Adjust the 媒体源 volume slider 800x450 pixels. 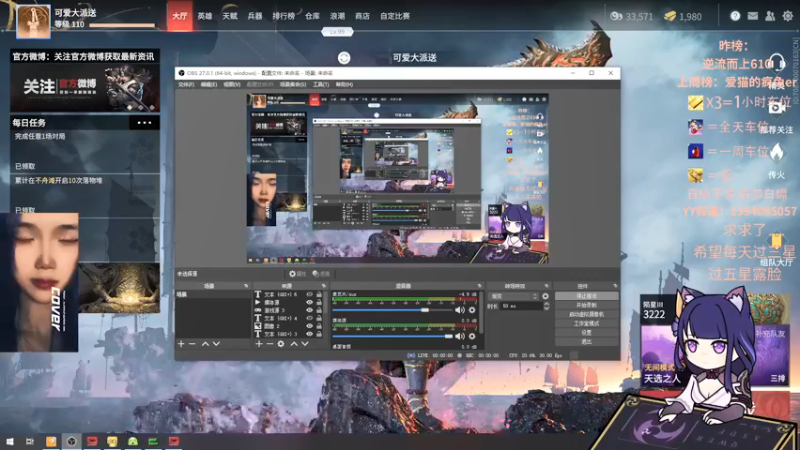click(x=393, y=336)
